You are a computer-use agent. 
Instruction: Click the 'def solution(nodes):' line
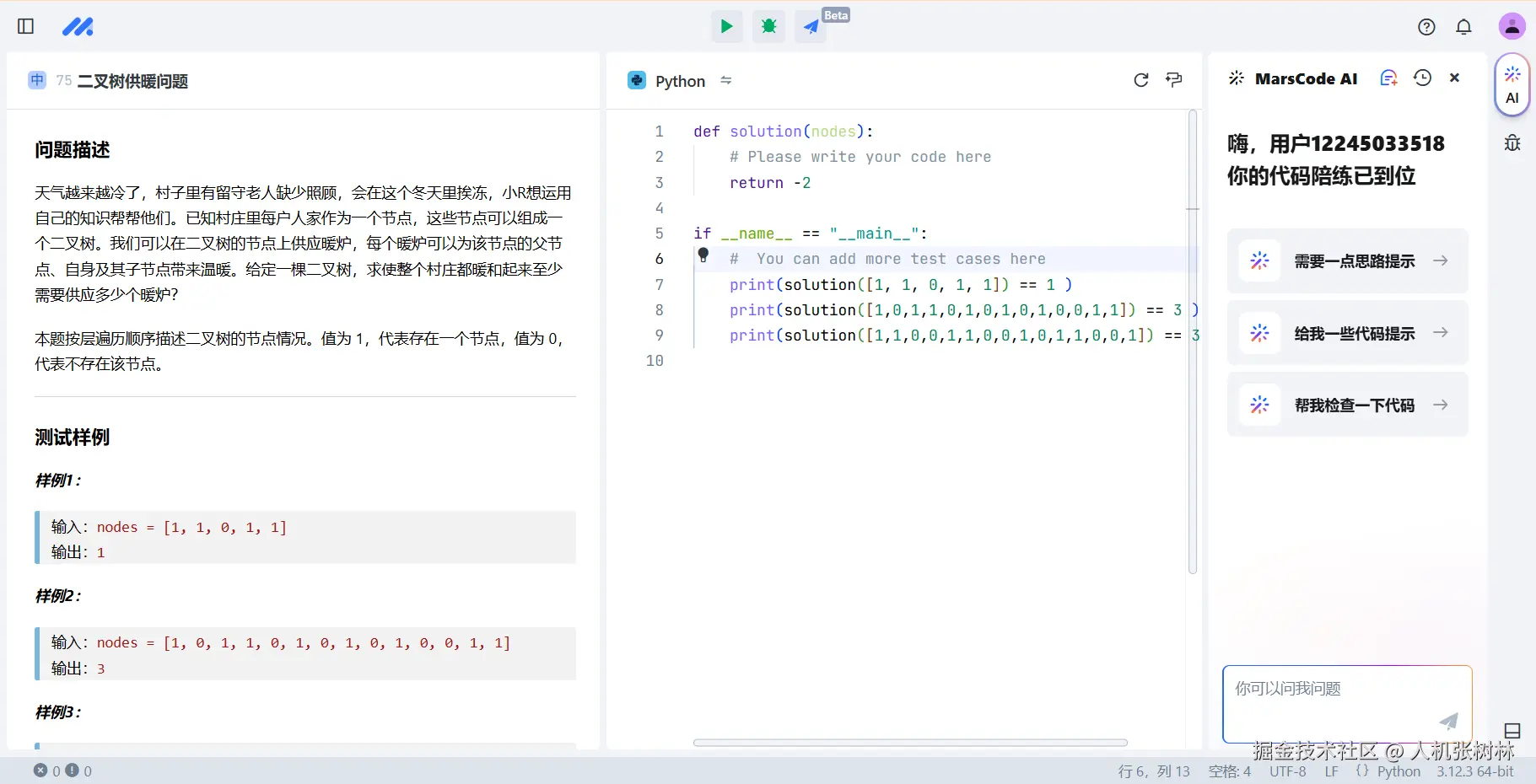pyautogui.click(x=784, y=132)
